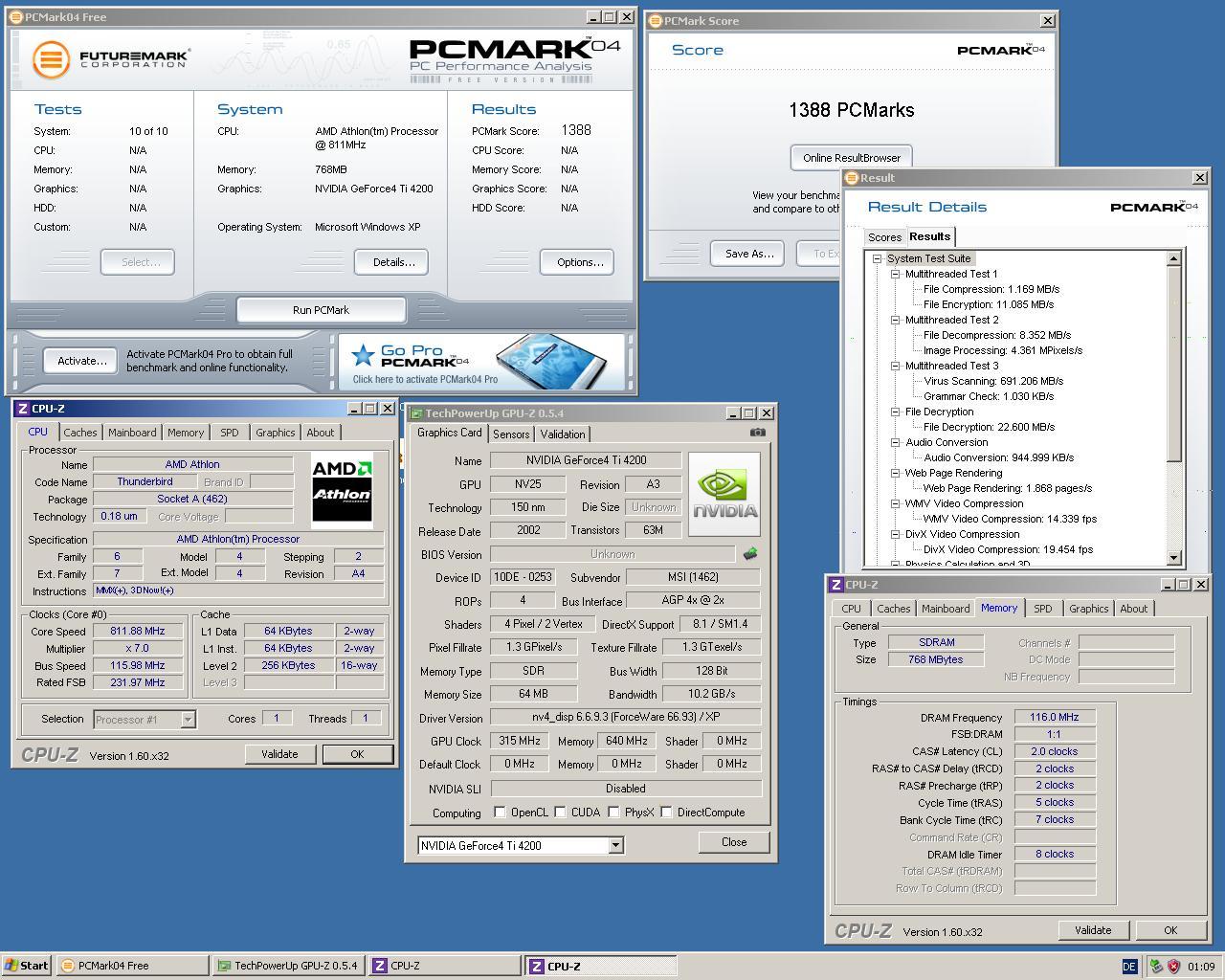1225x980 pixels.
Task: Click Validate in CPU-Z CPU window
Action: pyautogui.click(x=279, y=754)
